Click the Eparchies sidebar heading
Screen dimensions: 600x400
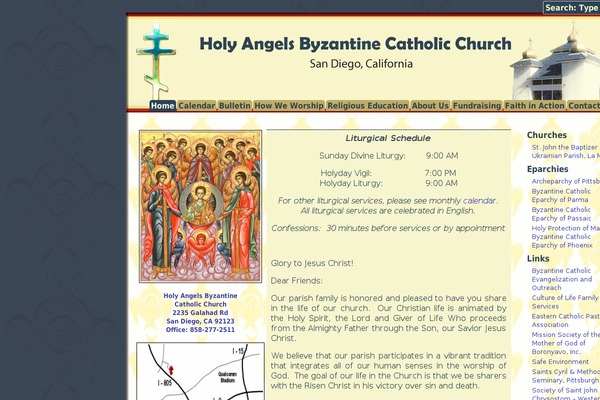click(548, 169)
